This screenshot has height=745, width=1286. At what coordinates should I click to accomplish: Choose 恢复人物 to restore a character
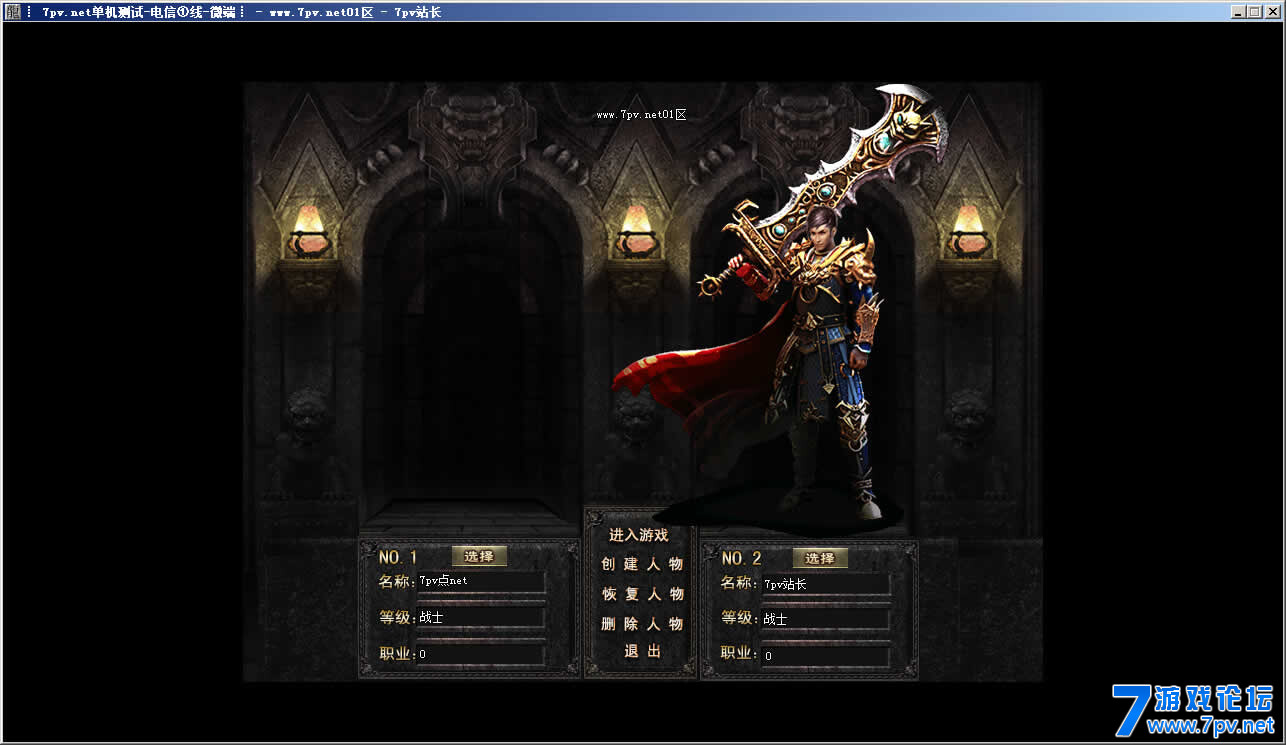(x=642, y=594)
